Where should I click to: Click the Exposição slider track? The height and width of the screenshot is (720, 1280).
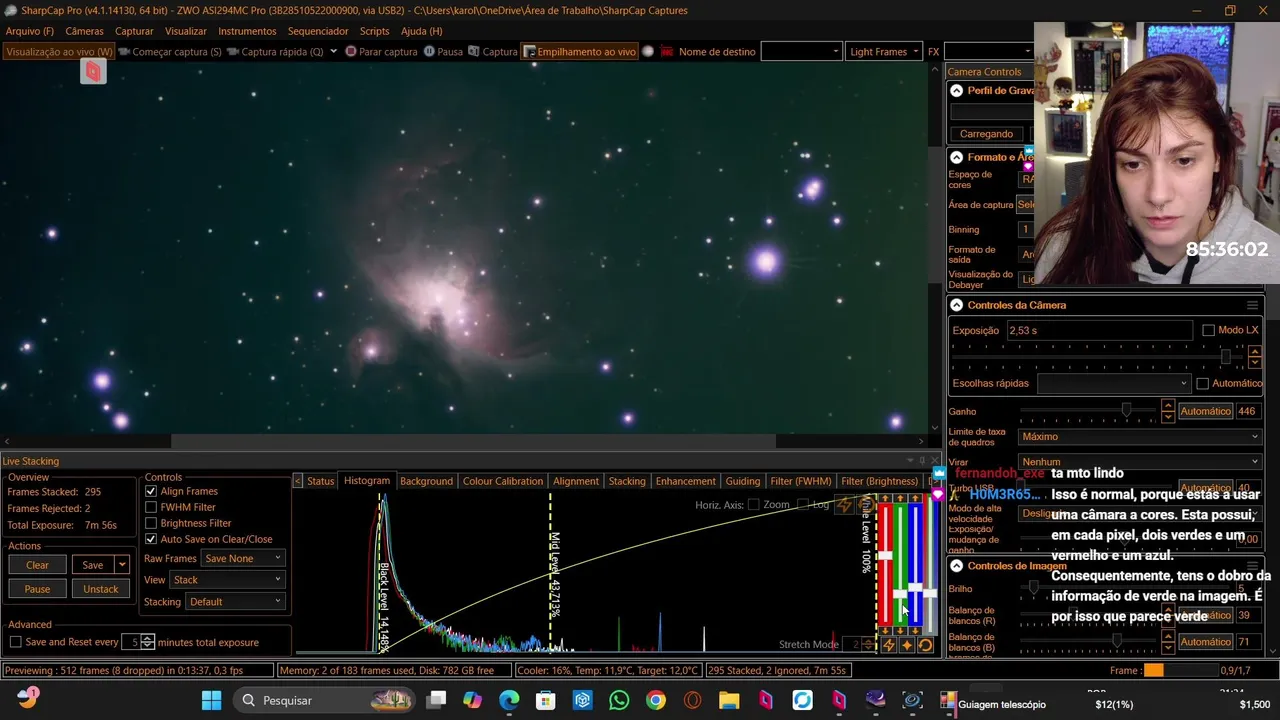coord(1096,357)
